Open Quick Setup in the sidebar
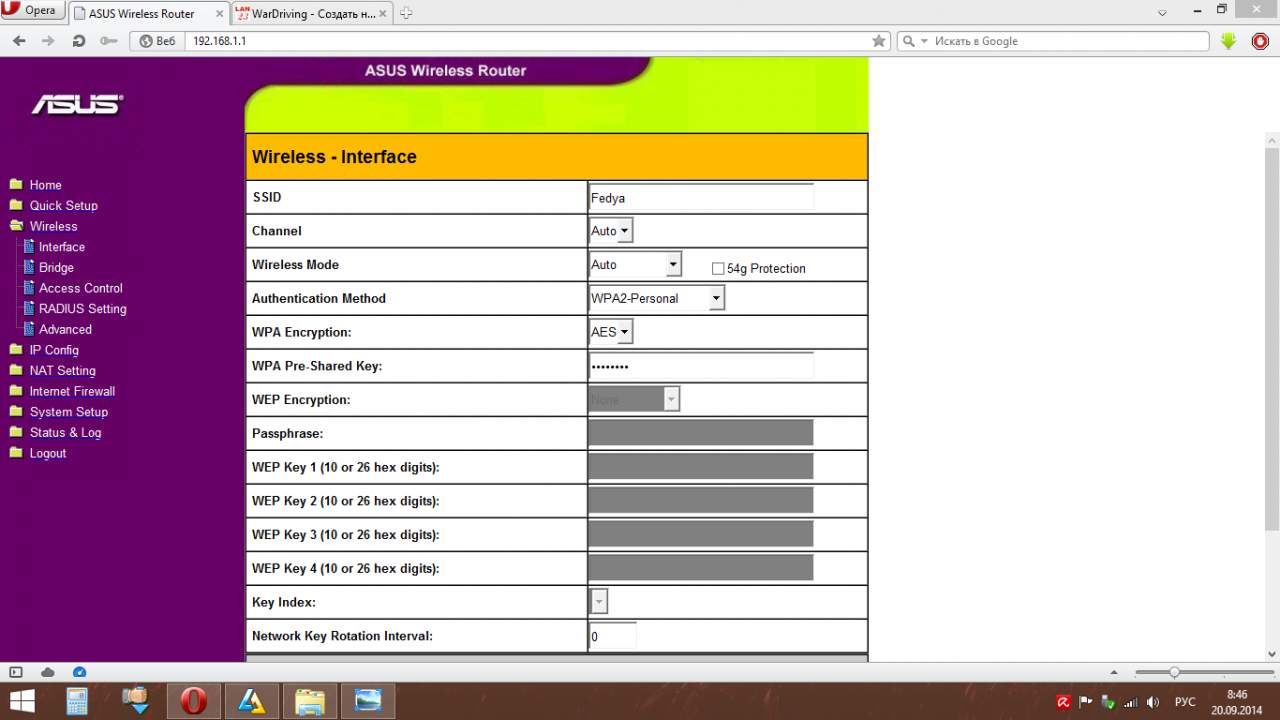 pos(63,206)
